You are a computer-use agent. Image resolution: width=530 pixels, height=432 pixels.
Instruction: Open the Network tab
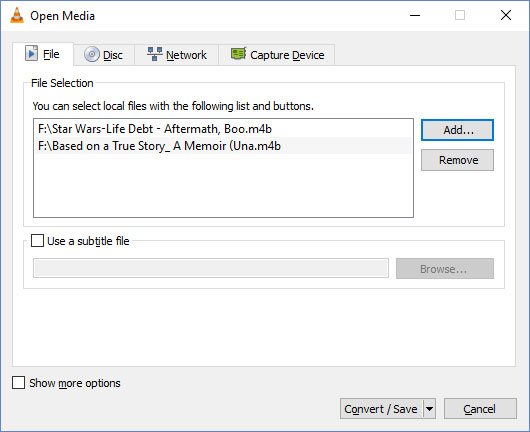point(176,55)
